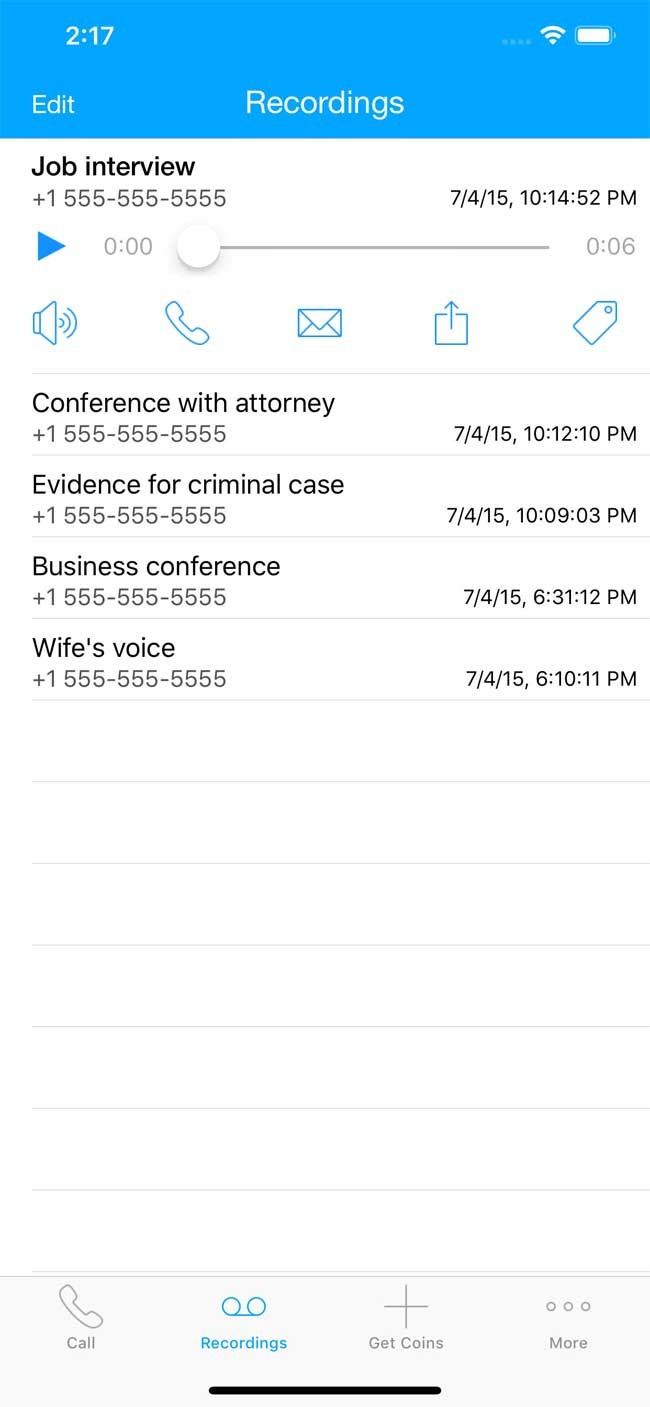Tap the Job interview title
The width and height of the screenshot is (650, 1407).
click(x=113, y=166)
